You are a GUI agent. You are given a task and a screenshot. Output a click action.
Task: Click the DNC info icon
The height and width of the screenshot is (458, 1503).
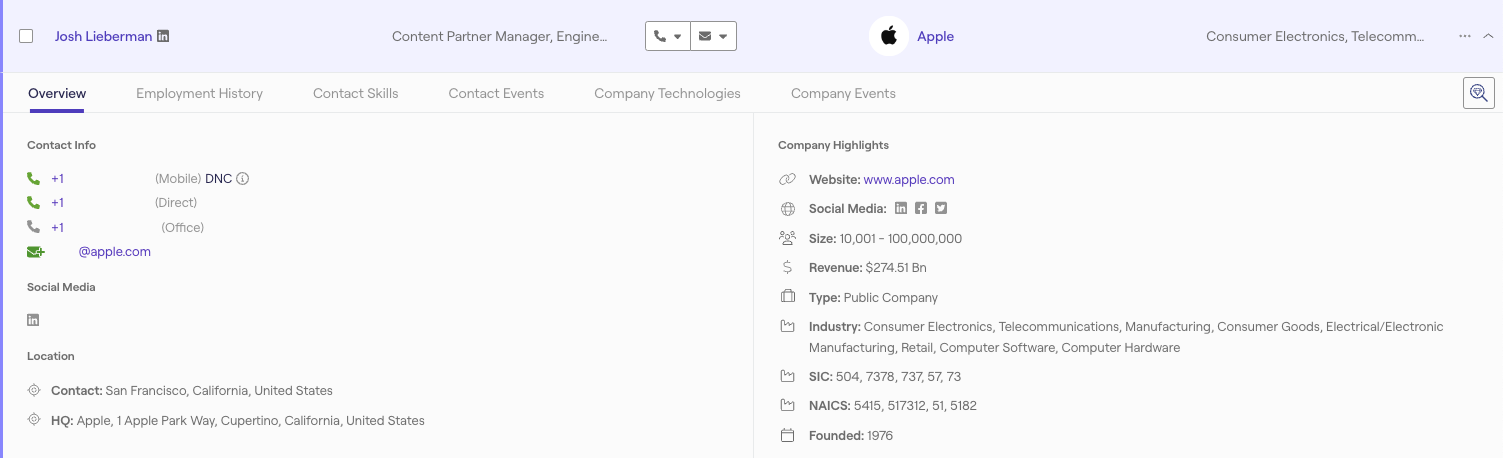(x=242, y=179)
